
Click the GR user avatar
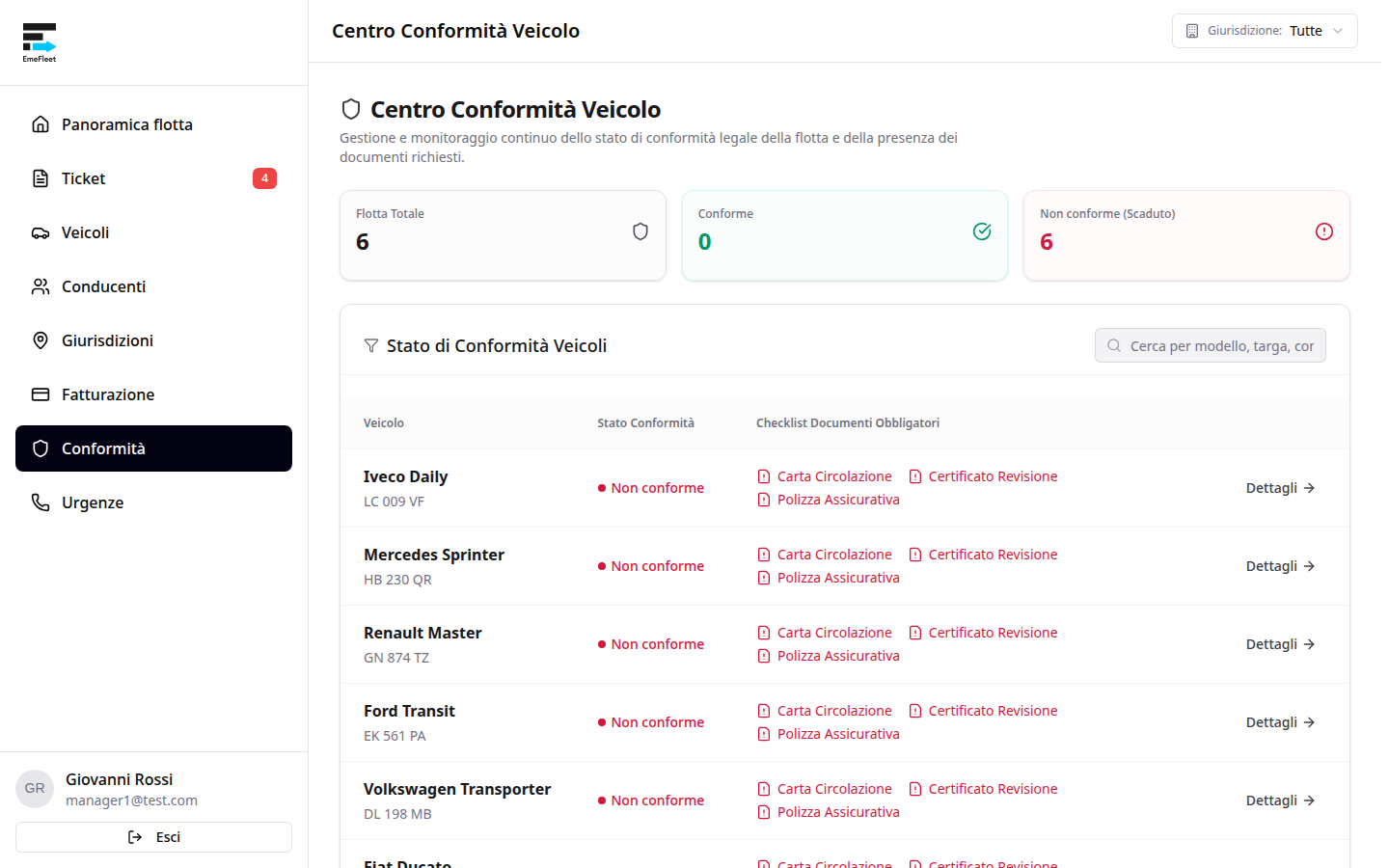(x=35, y=789)
